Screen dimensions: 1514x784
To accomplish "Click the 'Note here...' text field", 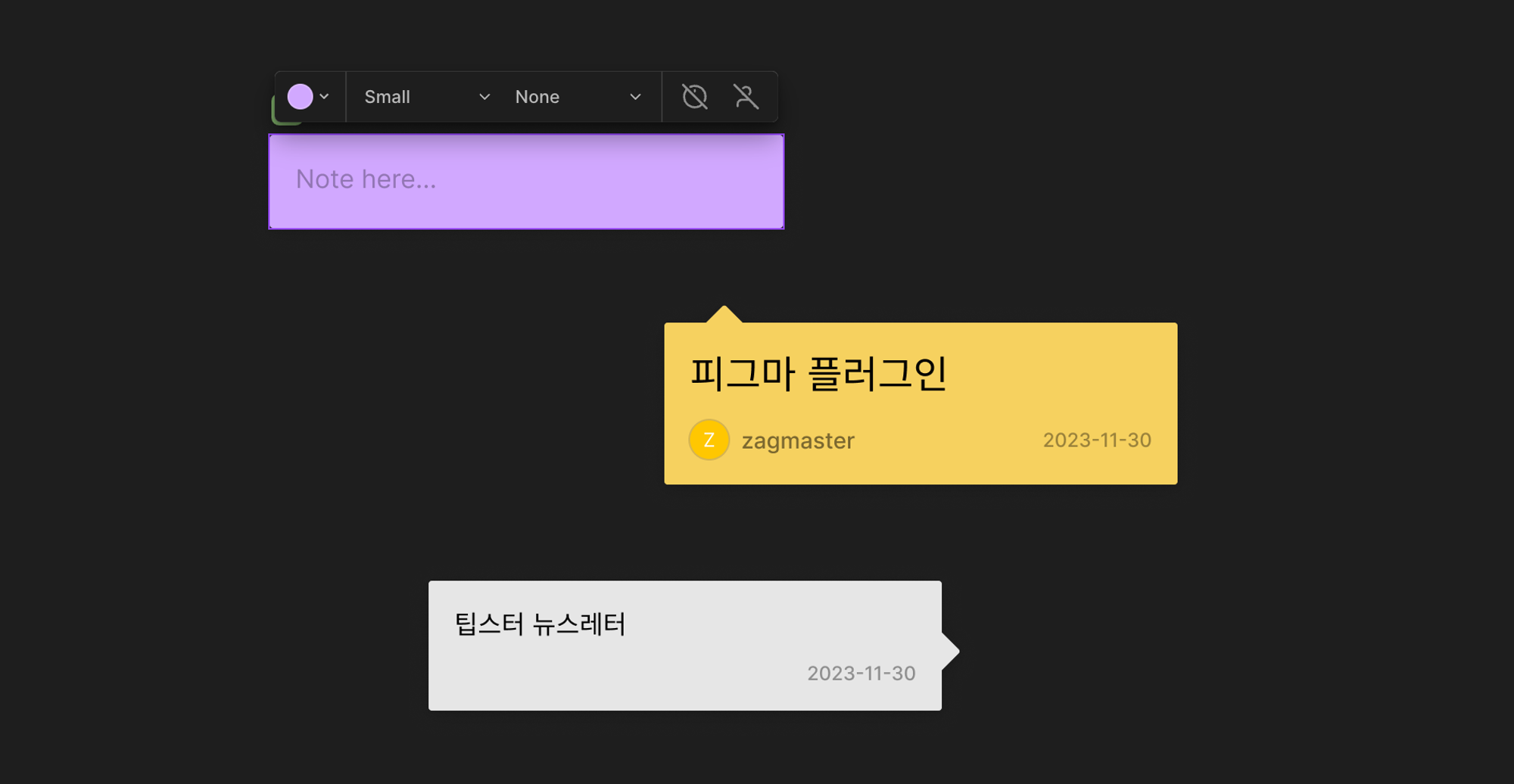I will (526, 181).
